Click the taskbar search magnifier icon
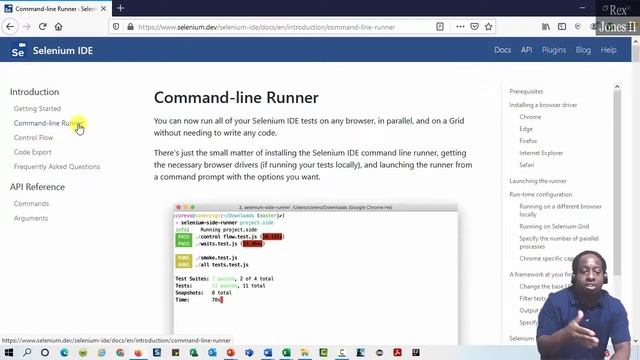 [27, 353]
